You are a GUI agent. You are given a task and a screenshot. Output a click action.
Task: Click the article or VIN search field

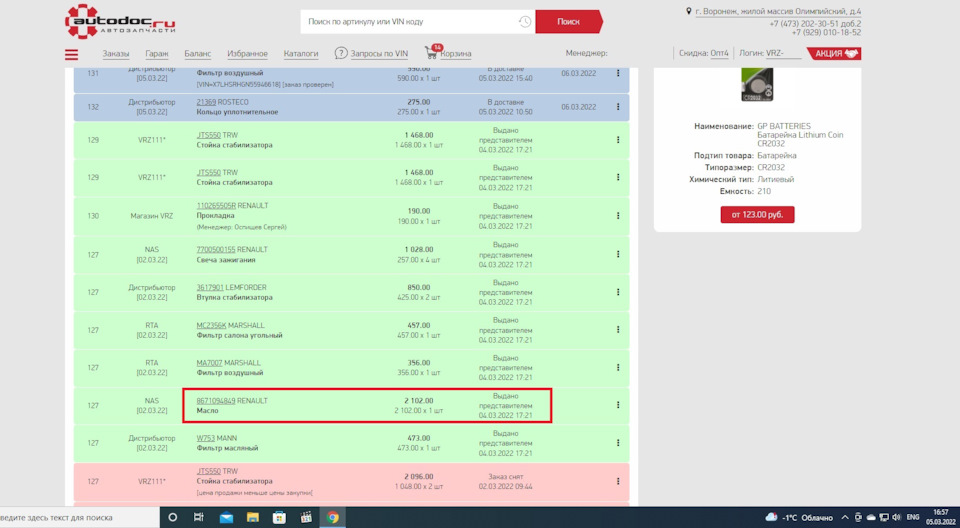pos(410,21)
